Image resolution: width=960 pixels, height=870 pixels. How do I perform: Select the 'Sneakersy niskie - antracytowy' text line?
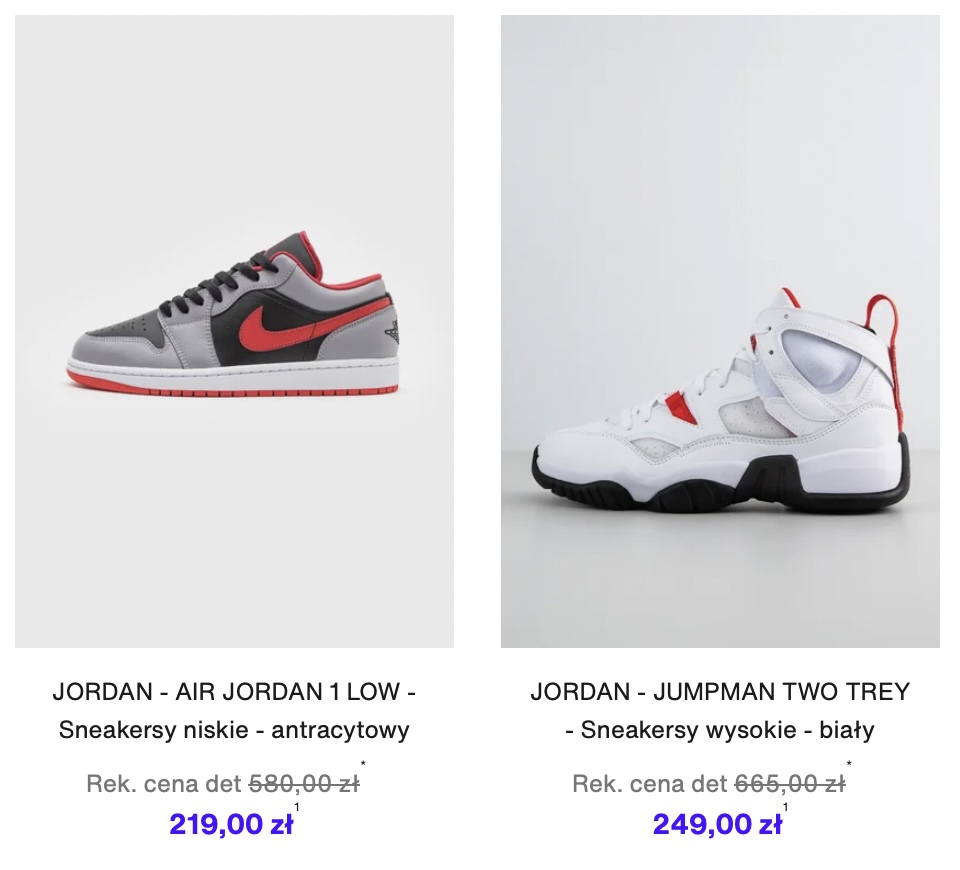tap(234, 730)
